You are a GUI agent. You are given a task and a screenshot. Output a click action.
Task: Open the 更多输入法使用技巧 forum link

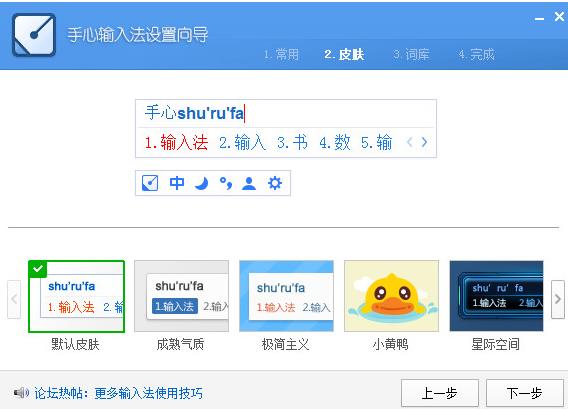point(149,393)
